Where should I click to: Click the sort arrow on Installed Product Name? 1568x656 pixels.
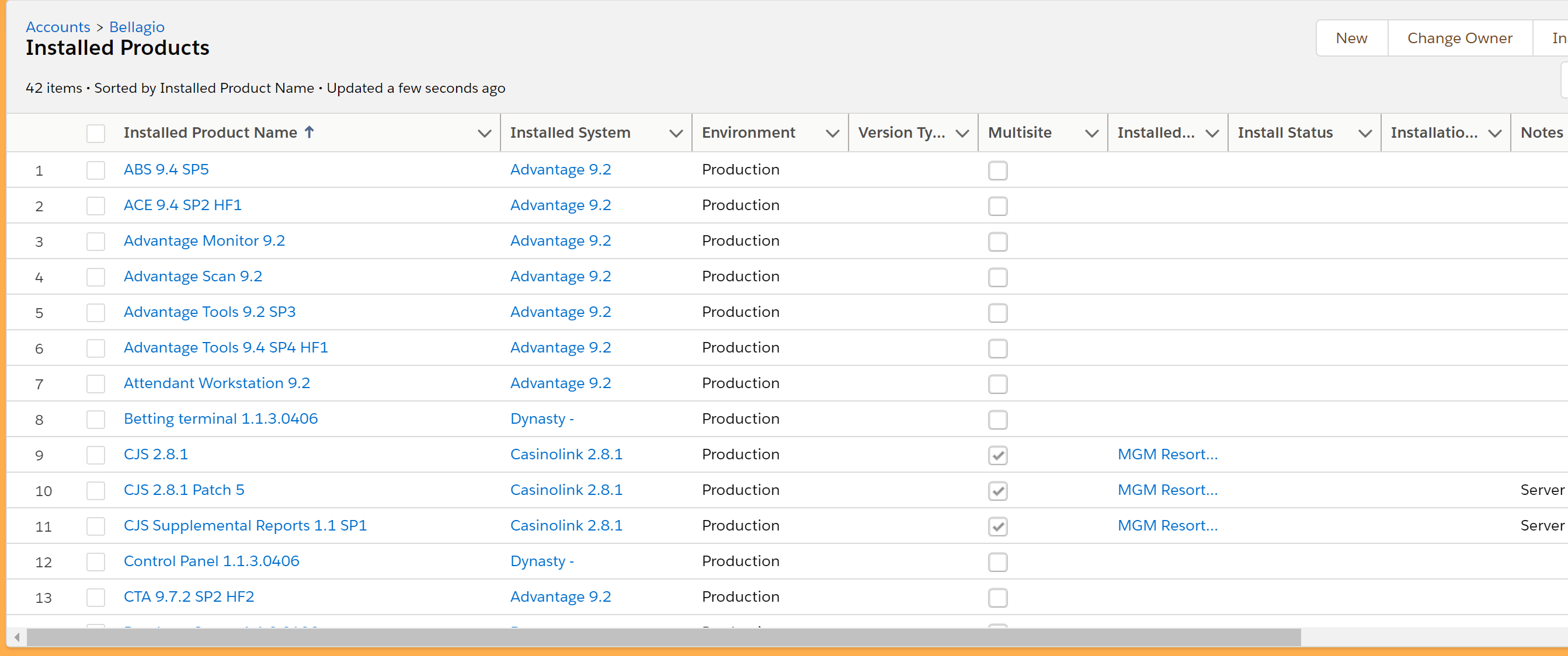[309, 132]
